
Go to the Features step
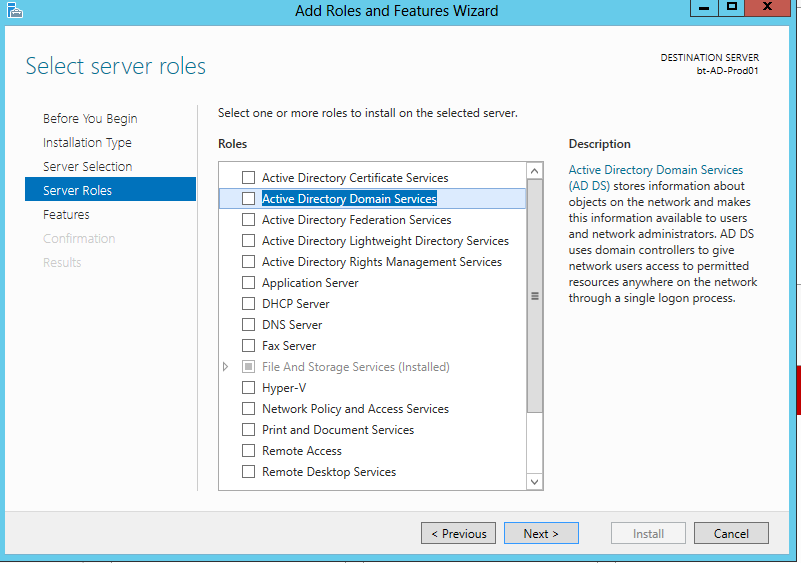66,215
